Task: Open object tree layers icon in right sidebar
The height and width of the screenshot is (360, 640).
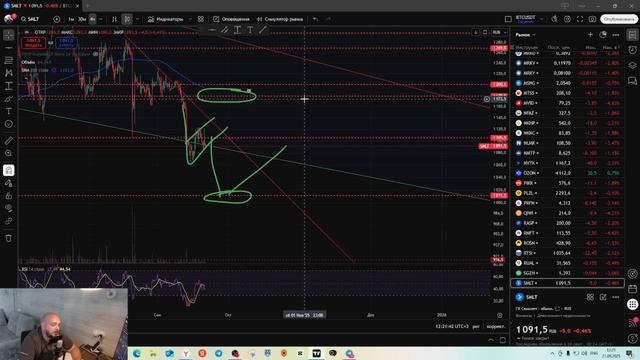Action: [632, 65]
